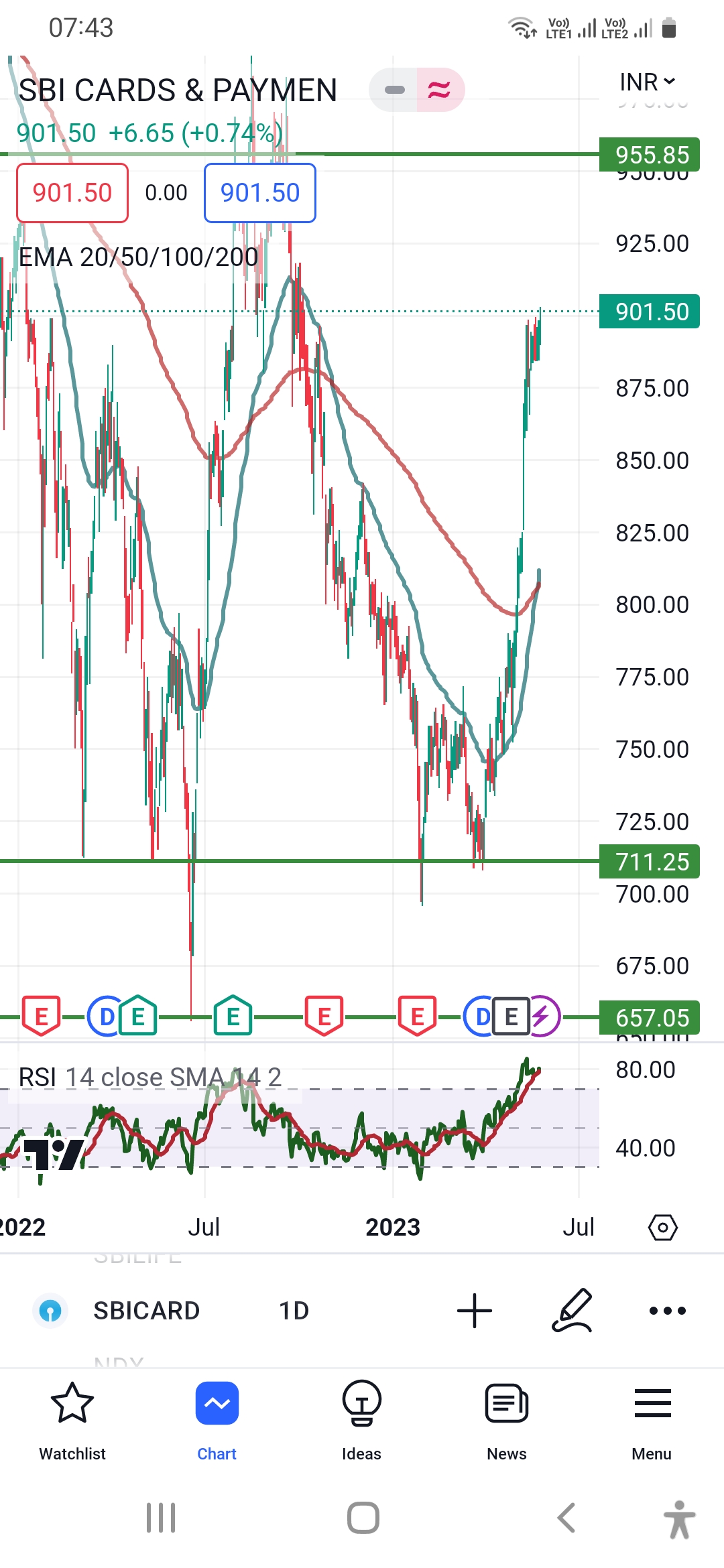724x1568 pixels.
Task: Open the chart settings hexagon icon
Action: pos(663,1228)
